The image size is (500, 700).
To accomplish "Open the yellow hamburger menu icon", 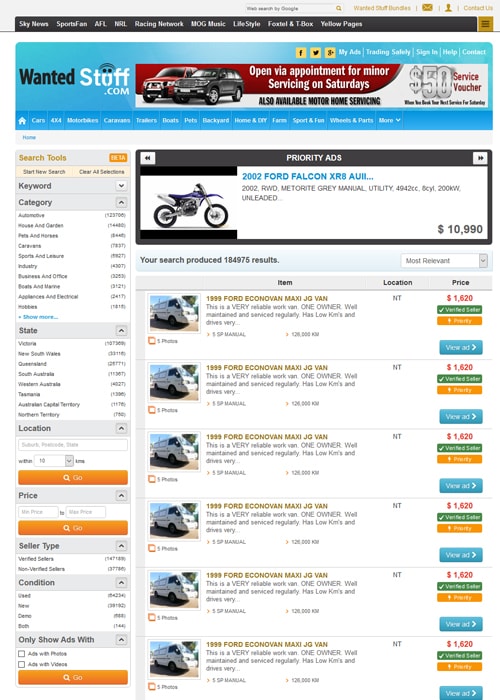I will [486, 24].
